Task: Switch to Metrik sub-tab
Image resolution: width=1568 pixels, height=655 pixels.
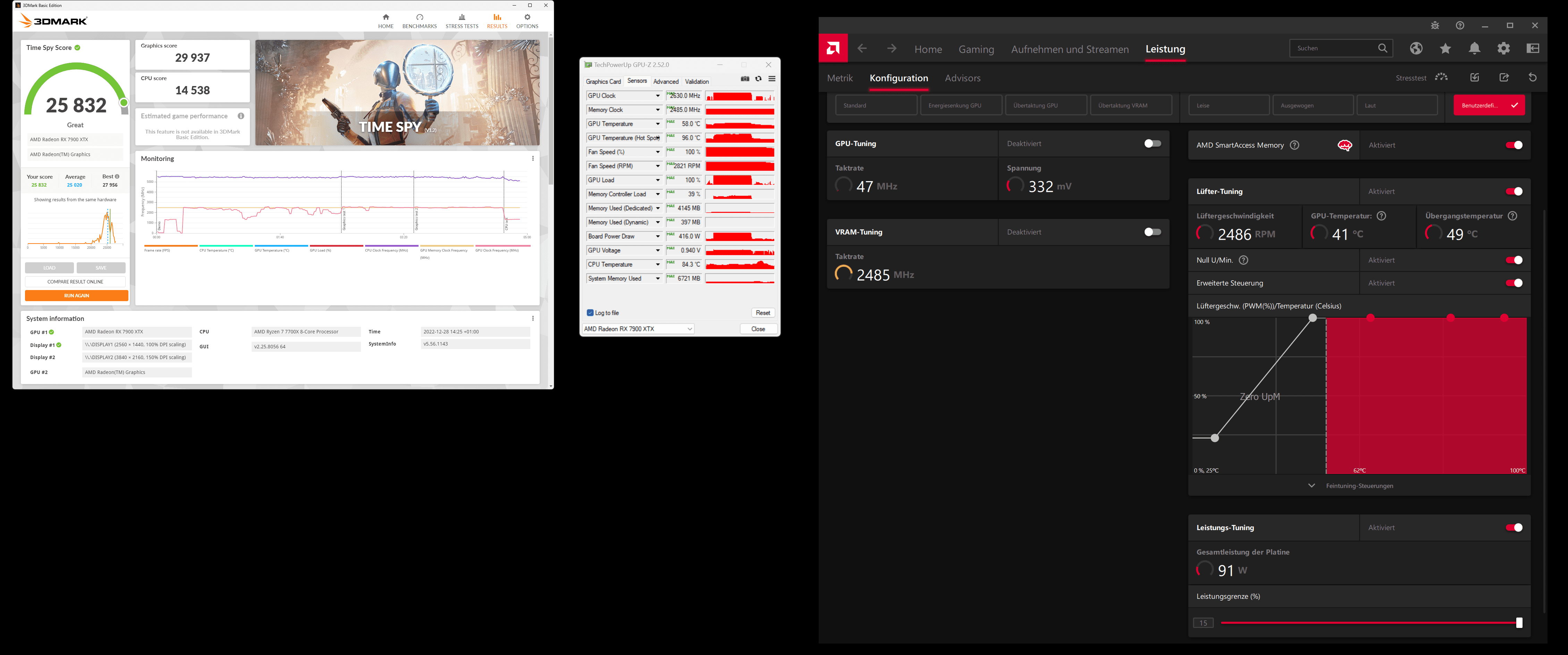Action: tap(840, 78)
